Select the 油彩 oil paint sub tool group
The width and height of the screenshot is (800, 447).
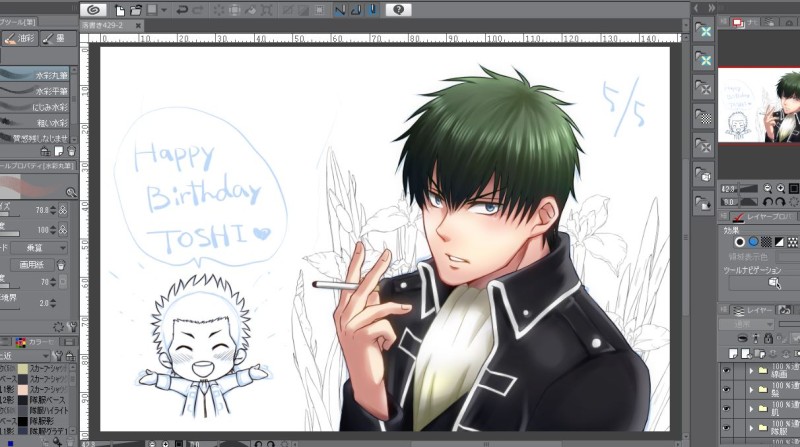pyautogui.click(x=20, y=38)
